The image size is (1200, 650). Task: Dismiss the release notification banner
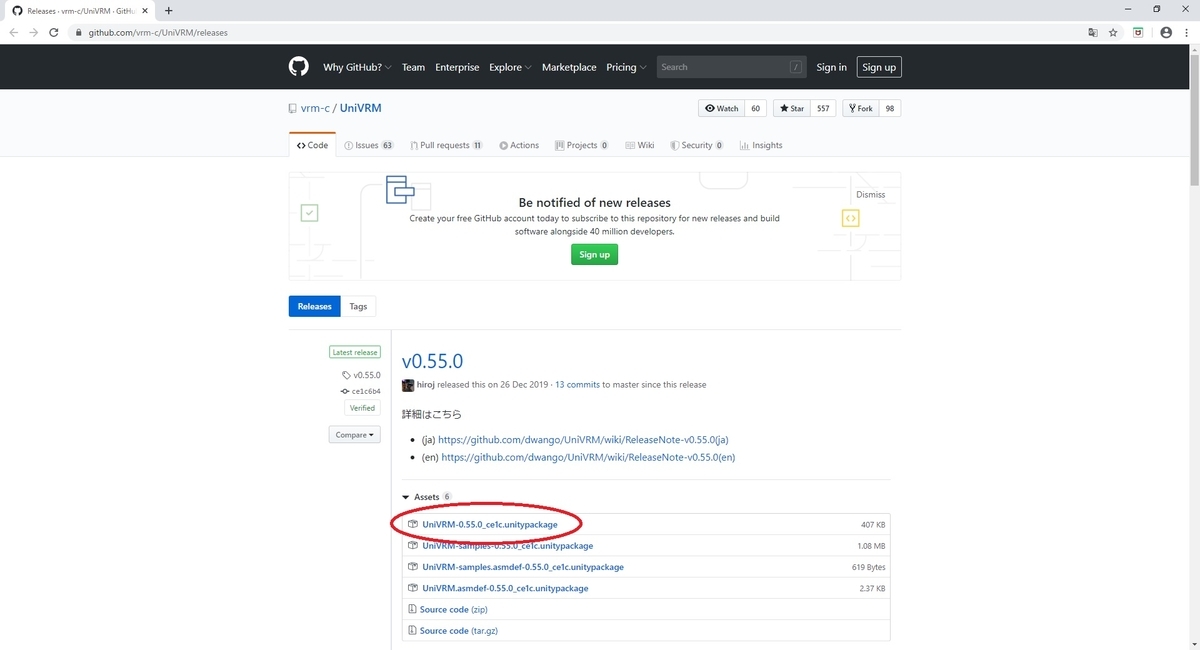point(870,195)
